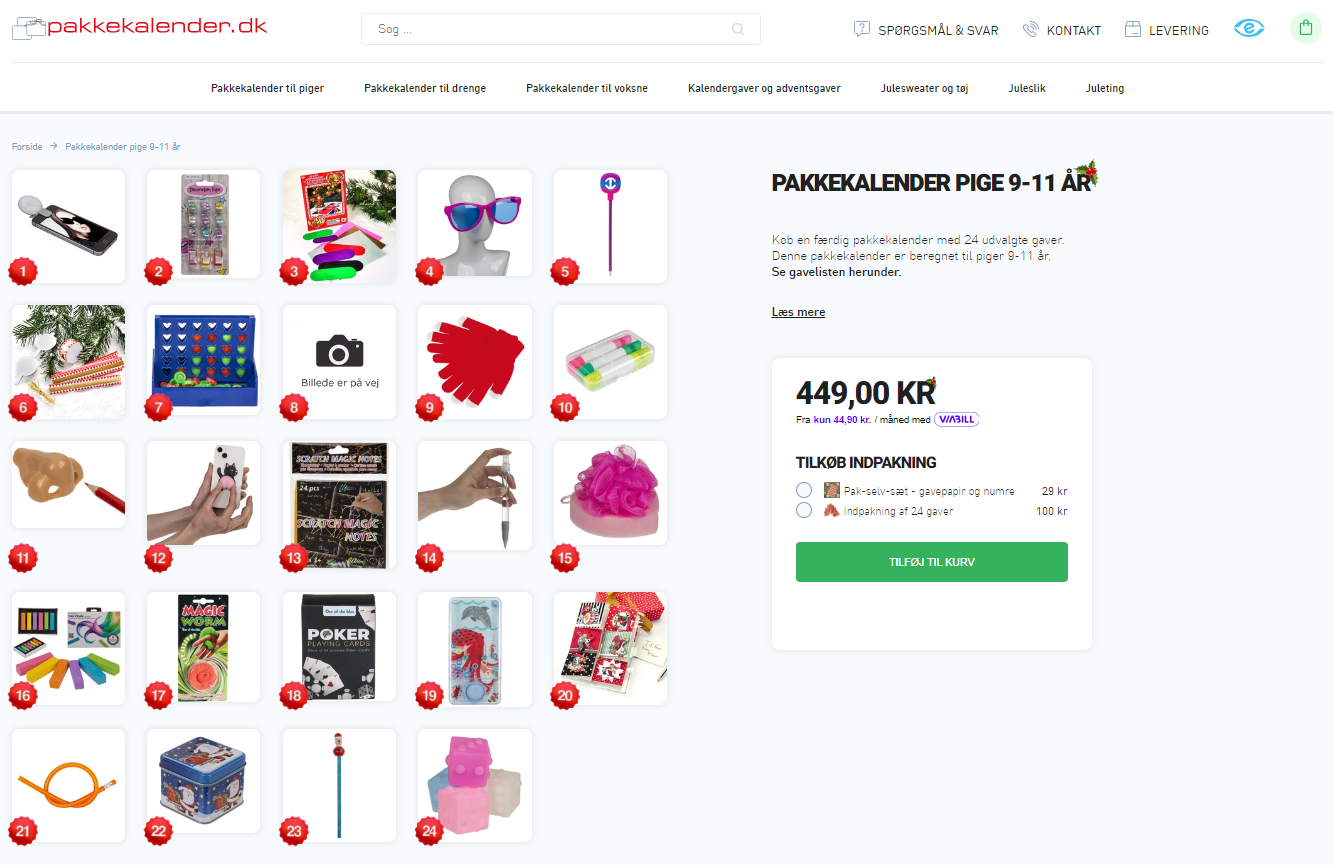Open Julesweater og tøj menu
Screen dimensions: 1333x865
tap(924, 88)
